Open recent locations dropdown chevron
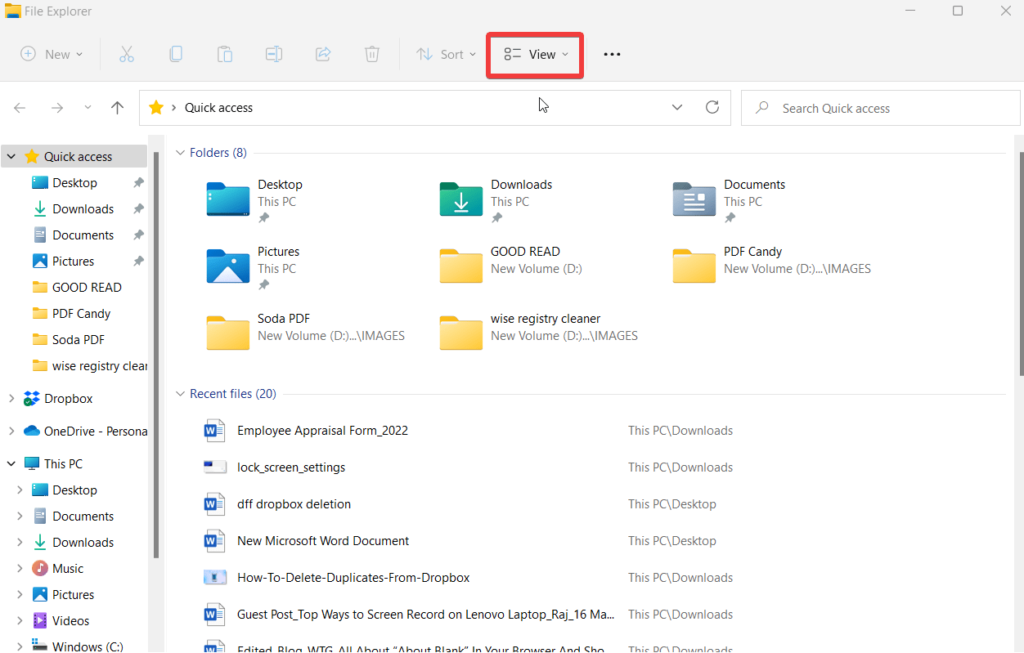The height and width of the screenshot is (653, 1024). point(88,108)
